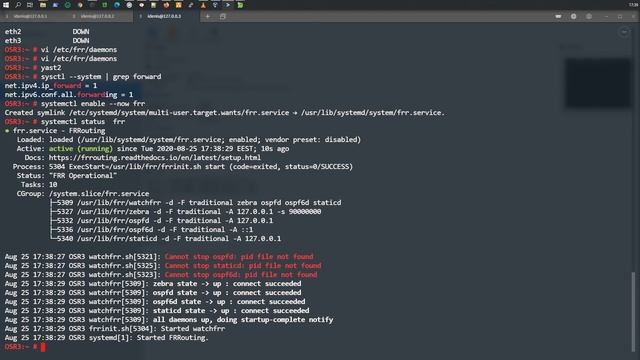Click 'CGroup: /system.slice/frr.service' line
This screenshot has width=640, height=360.
point(83,193)
